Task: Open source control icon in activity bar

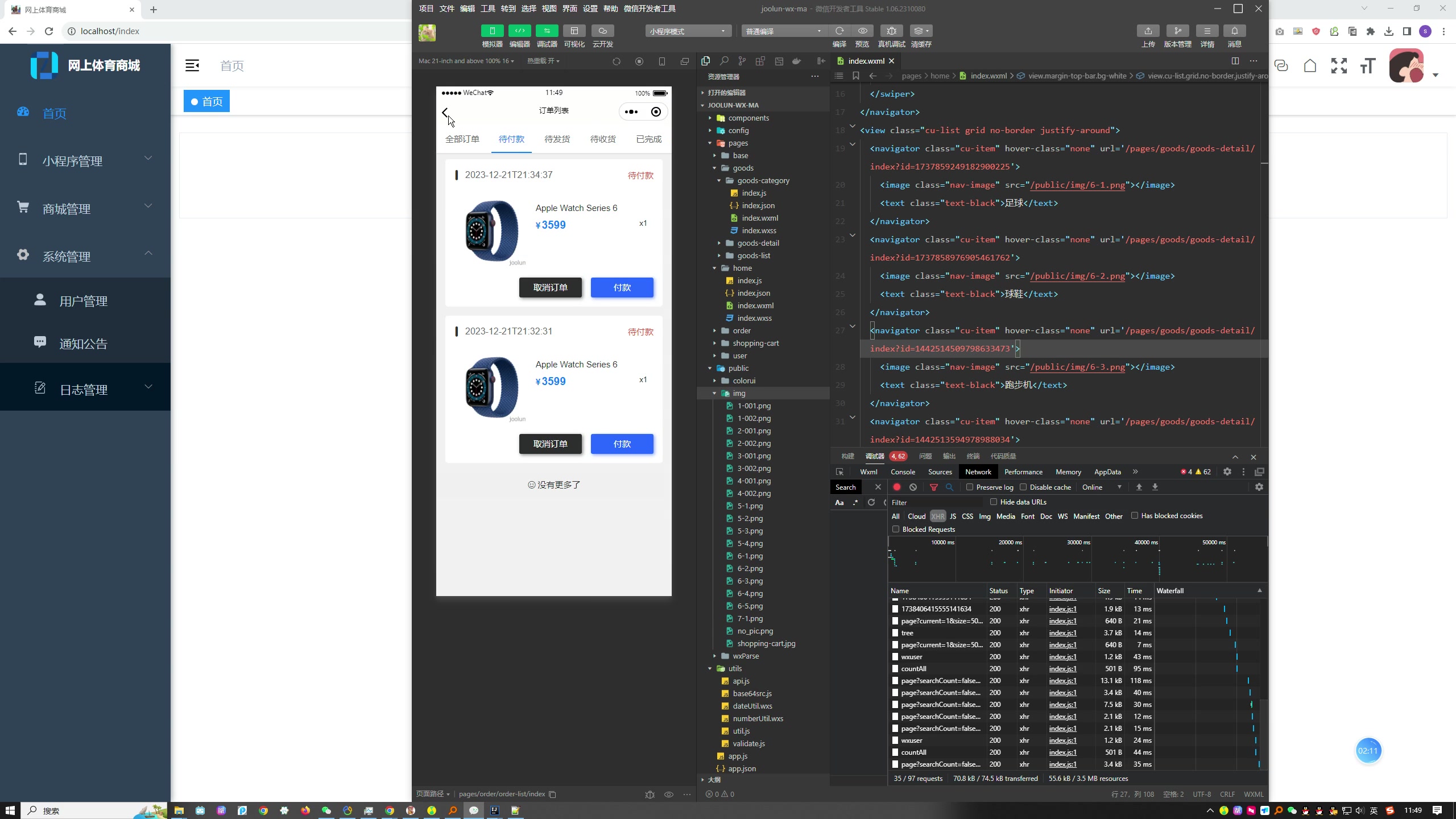Action: [x=742, y=61]
